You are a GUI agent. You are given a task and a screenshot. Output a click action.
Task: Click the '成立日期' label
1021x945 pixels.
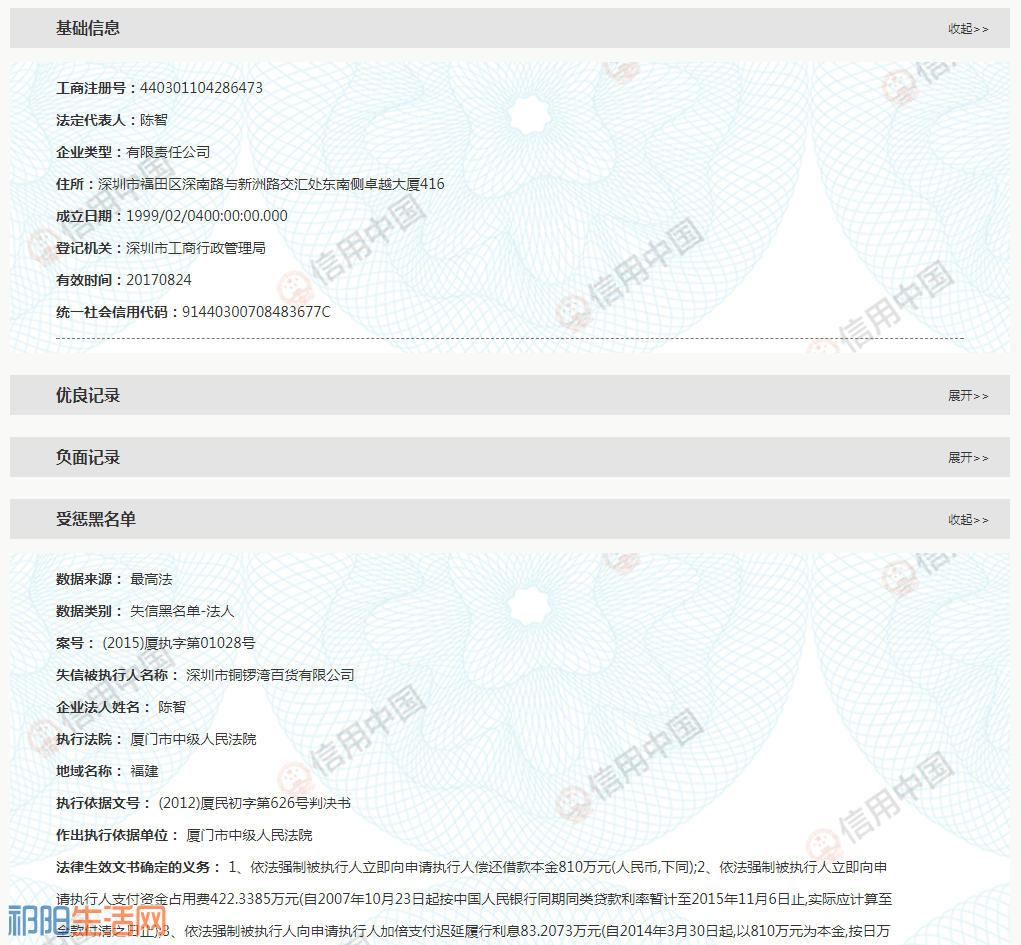click(x=84, y=216)
